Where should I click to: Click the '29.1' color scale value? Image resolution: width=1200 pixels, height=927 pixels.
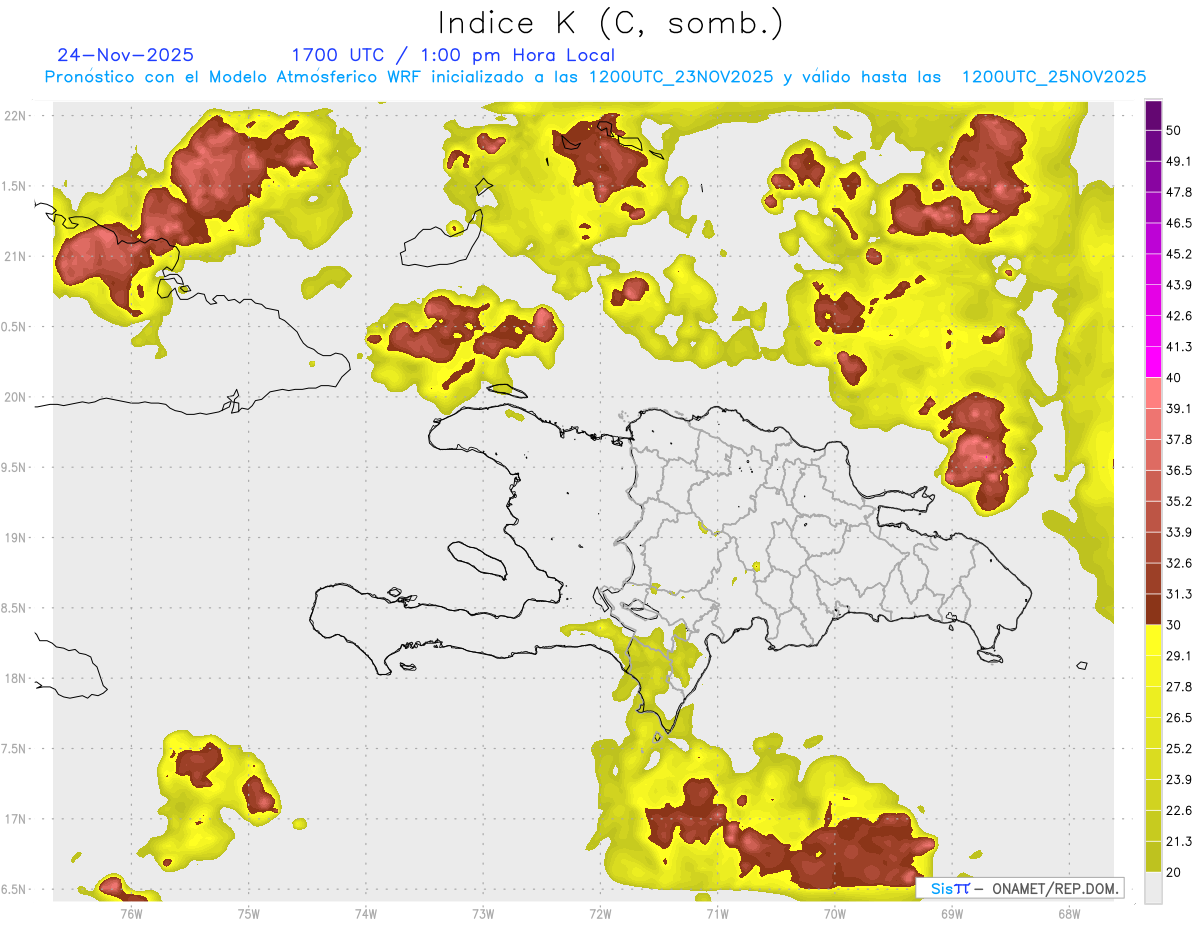pyautogui.click(x=1178, y=656)
